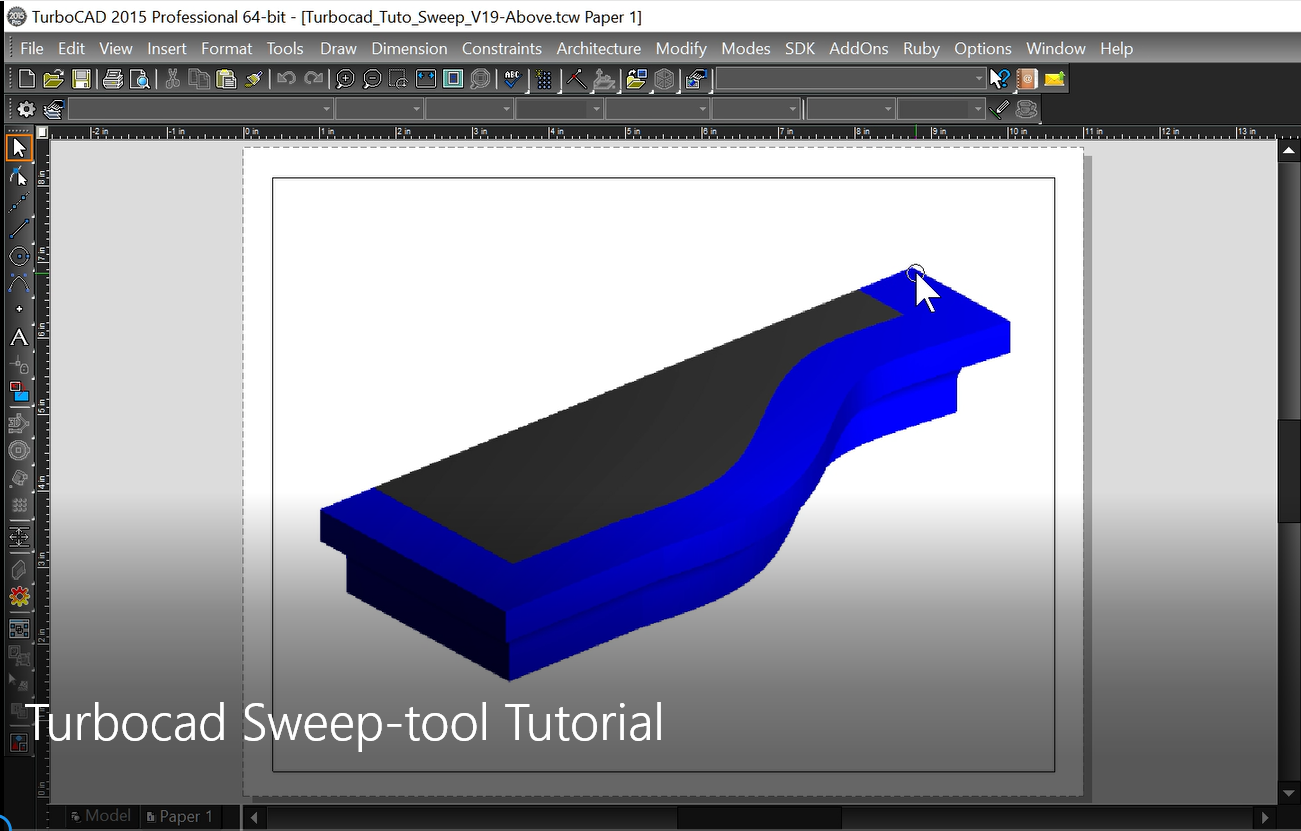Undo the last action

pyautogui.click(x=287, y=78)
